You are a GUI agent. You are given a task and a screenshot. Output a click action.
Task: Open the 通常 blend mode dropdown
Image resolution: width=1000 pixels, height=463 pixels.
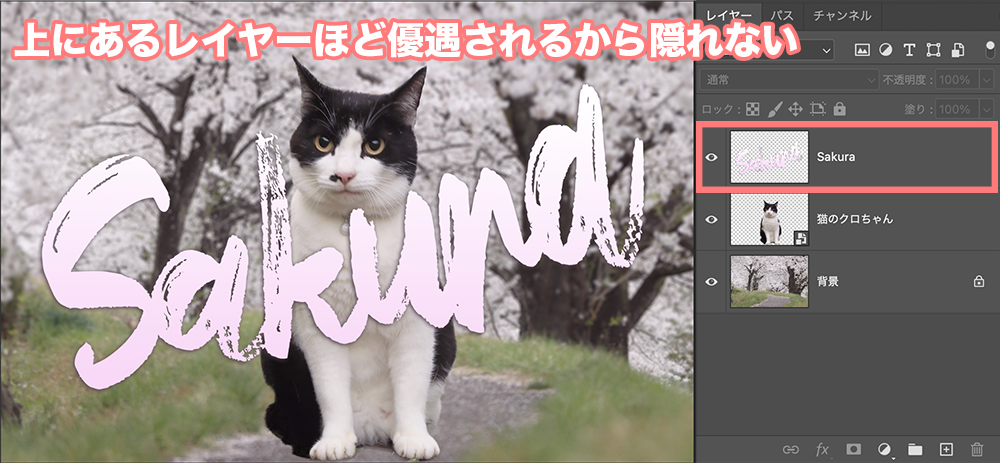click(790, 80)
